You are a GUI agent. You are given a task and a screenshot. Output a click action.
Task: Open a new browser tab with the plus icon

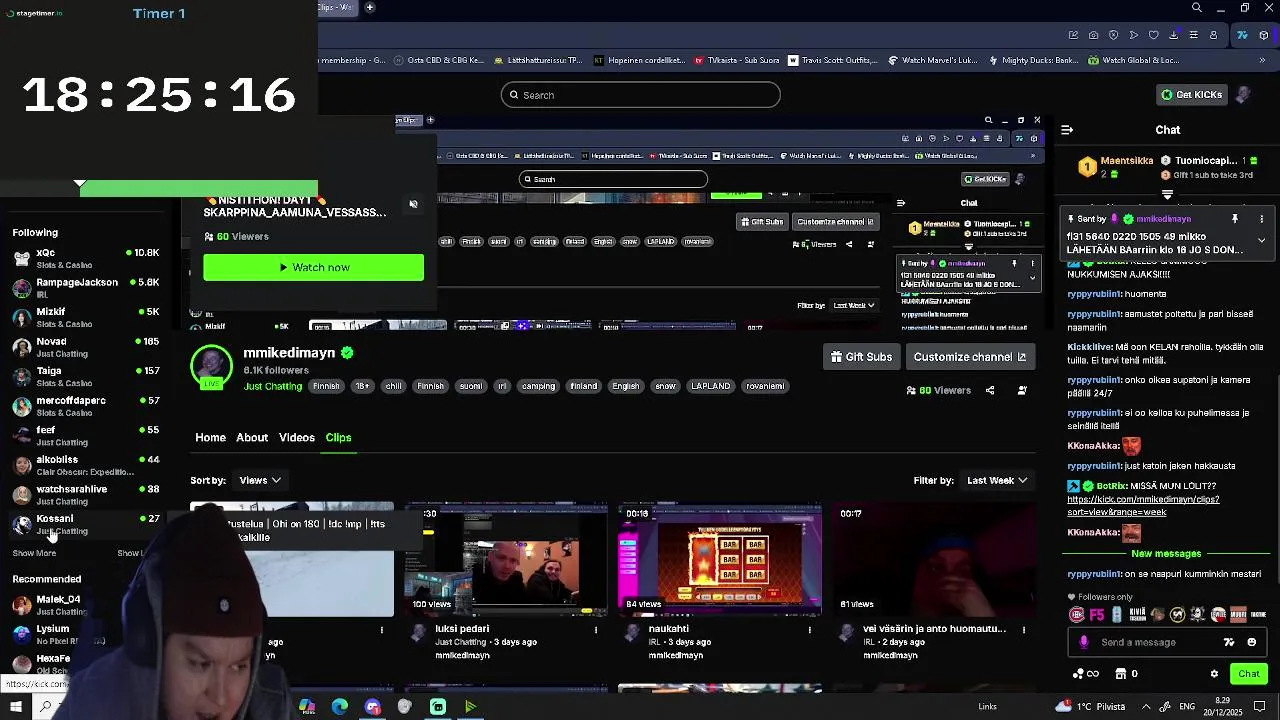(x=369, y=8)
